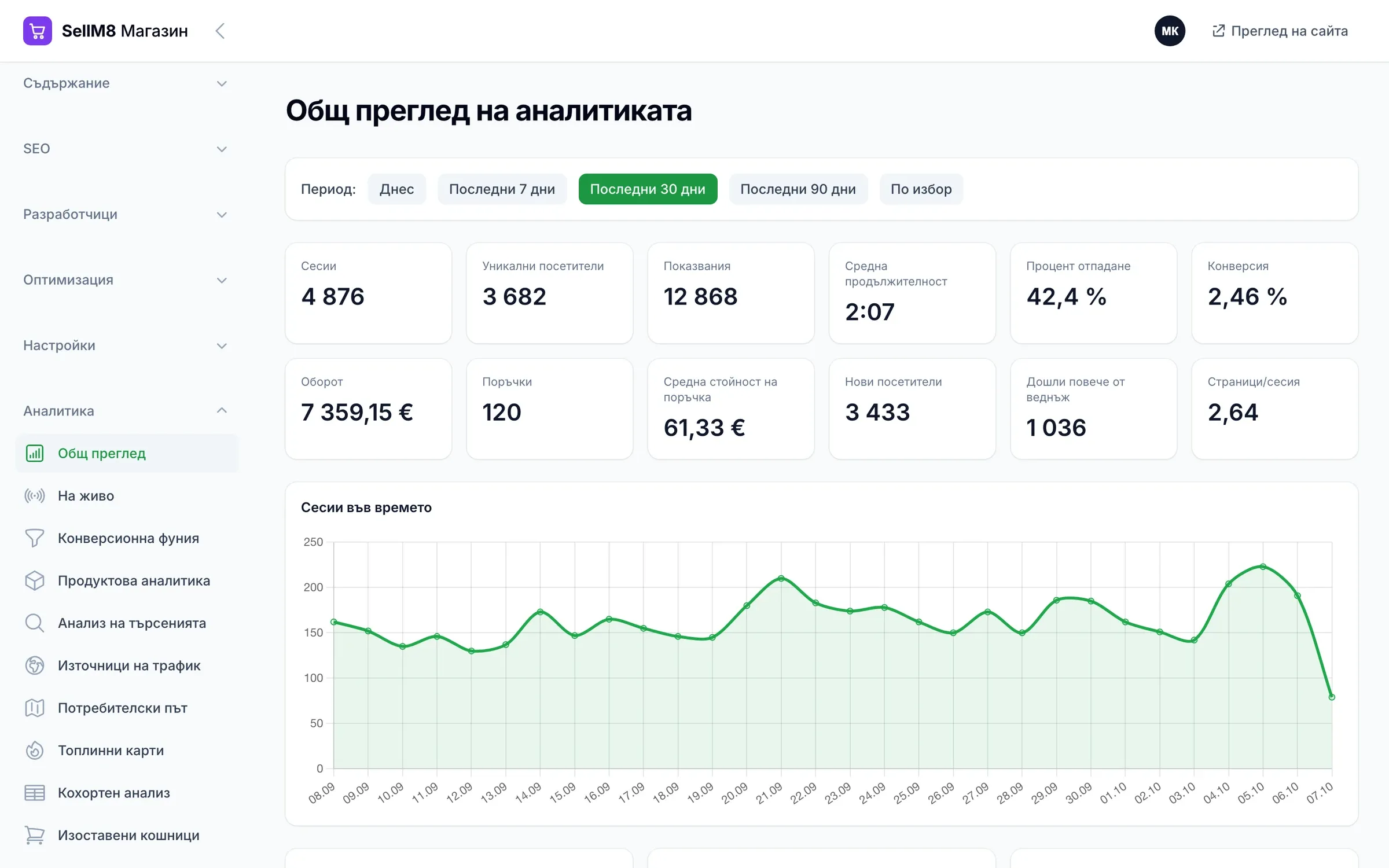The height and width of the screenshot is (868, 1389).
Task: Open Конверсионна фуния page
Action: tap(127, 538)
